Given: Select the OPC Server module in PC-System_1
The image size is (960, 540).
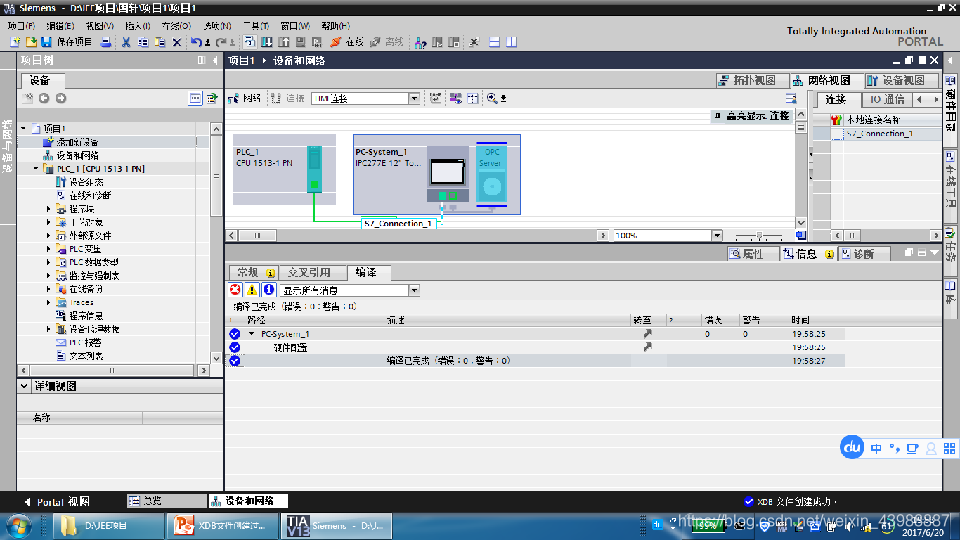Looking at the screenshot, I should [492, 174].
